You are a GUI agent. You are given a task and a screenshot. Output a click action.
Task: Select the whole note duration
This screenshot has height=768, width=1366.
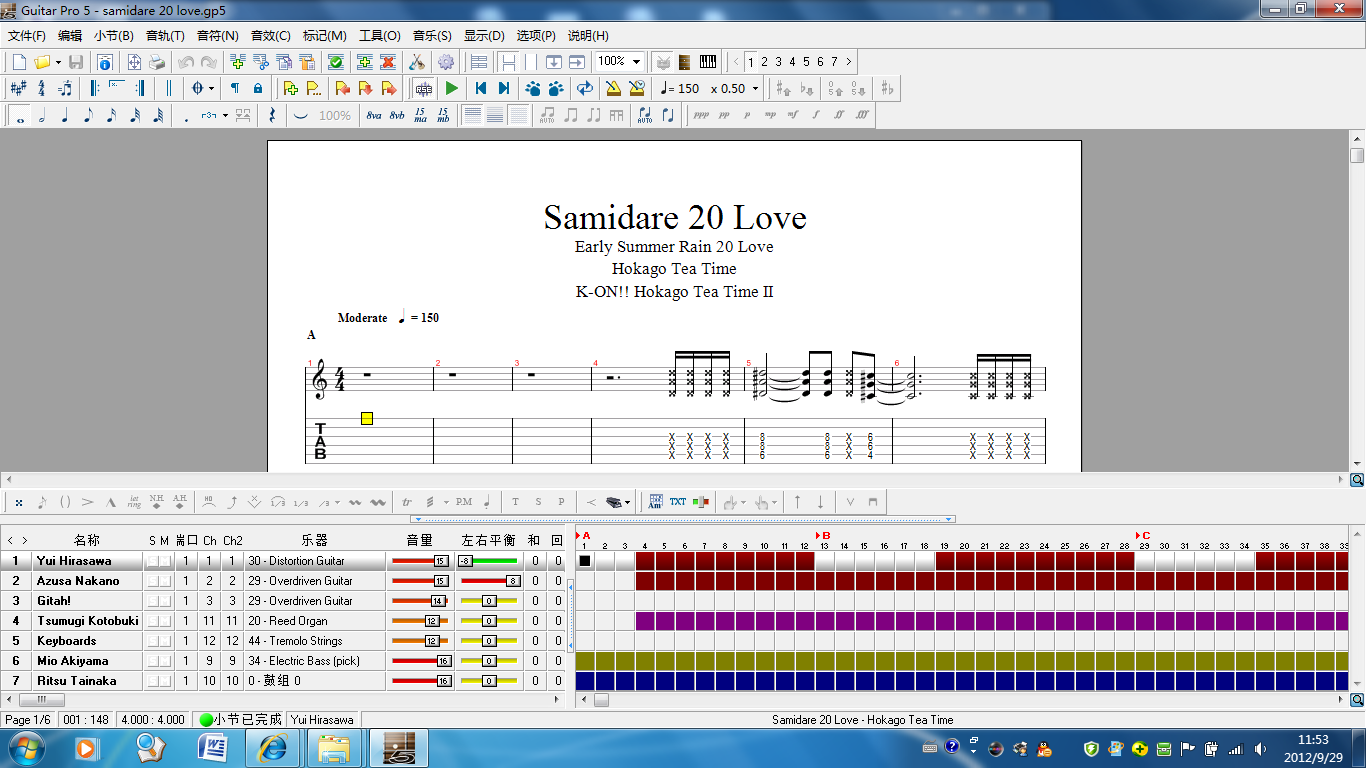[x=19, y=115]
